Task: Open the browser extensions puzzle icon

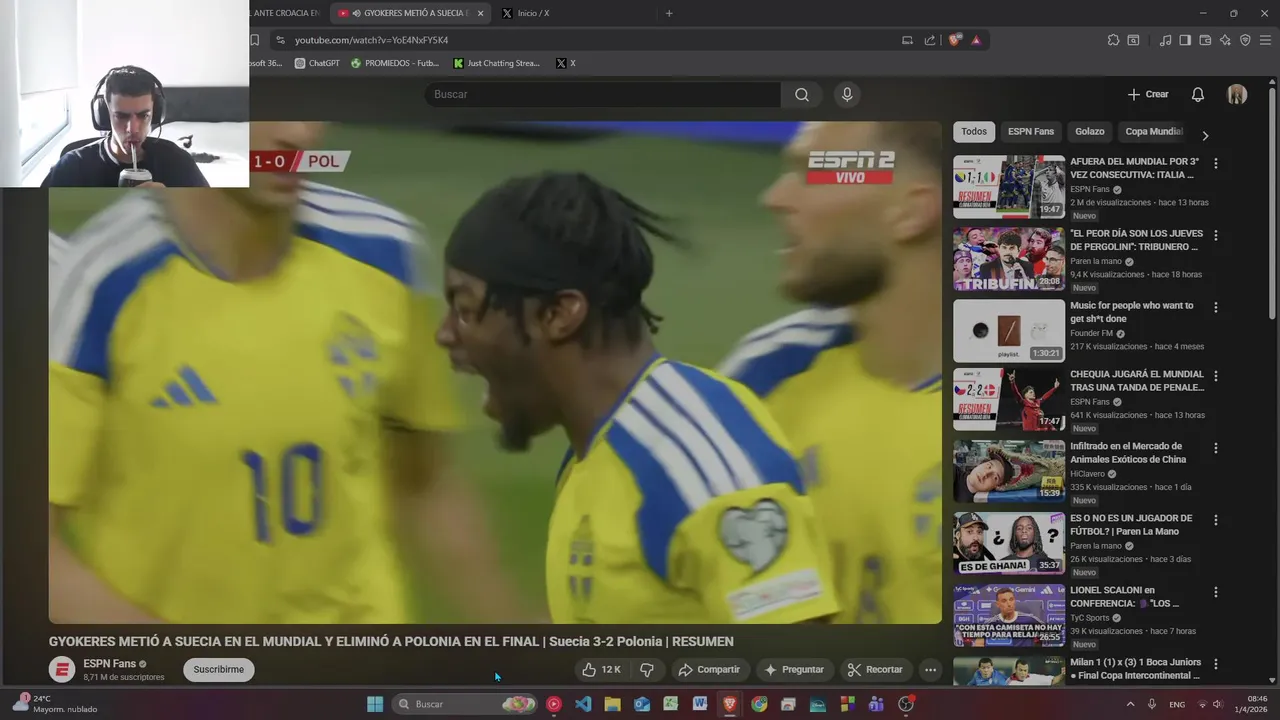Action: [1113, 40]
